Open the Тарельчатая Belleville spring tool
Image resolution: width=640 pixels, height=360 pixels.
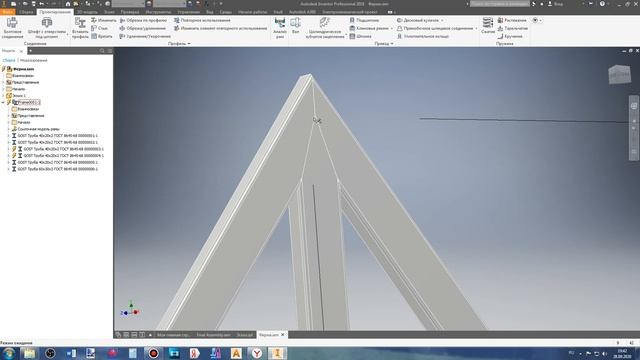513,28
